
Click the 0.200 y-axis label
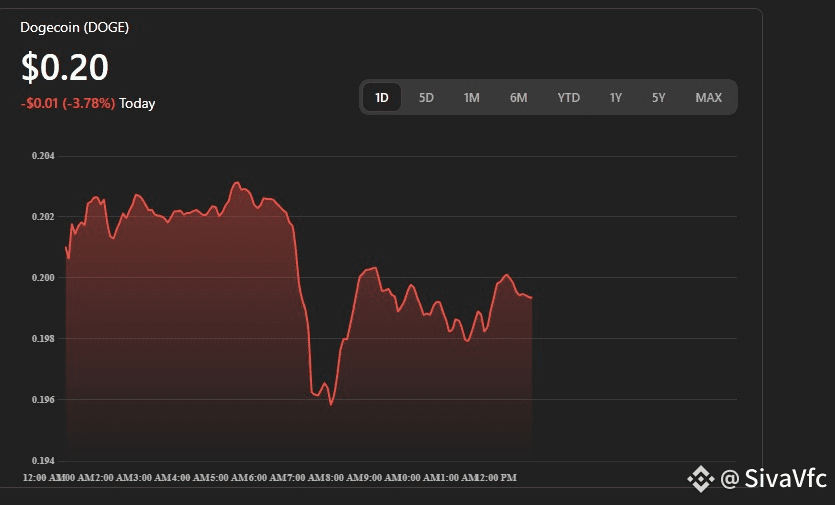43,278
